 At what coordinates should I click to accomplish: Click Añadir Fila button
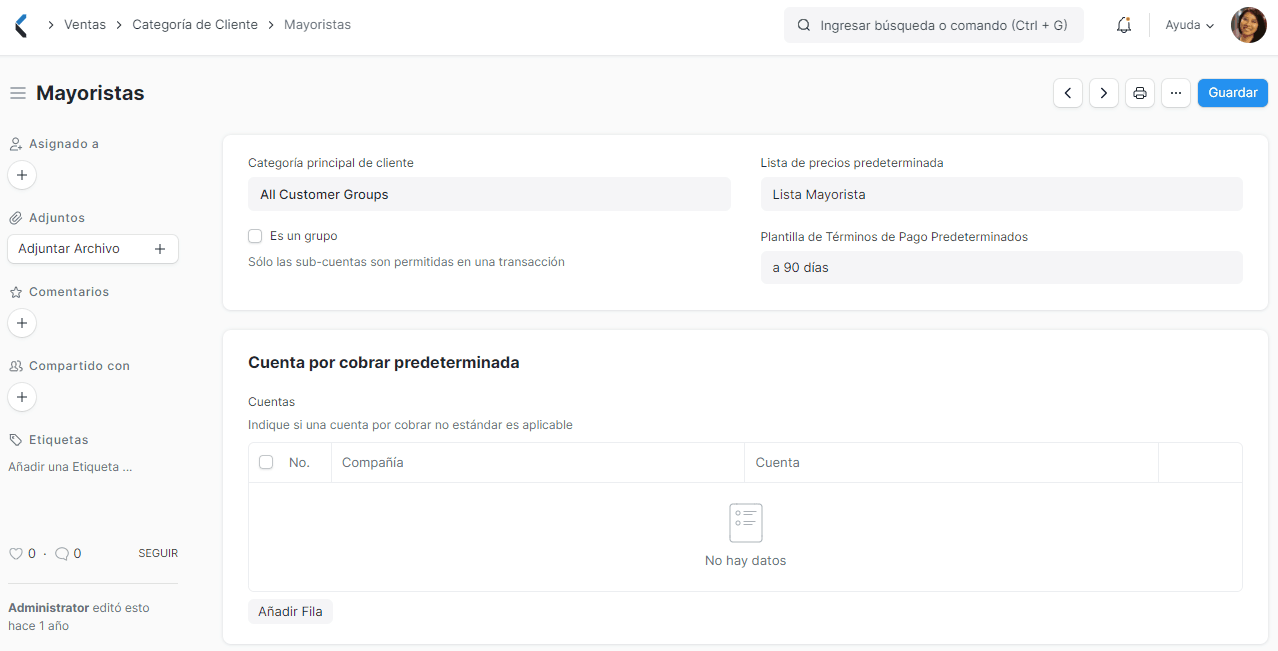pos(290,611)
